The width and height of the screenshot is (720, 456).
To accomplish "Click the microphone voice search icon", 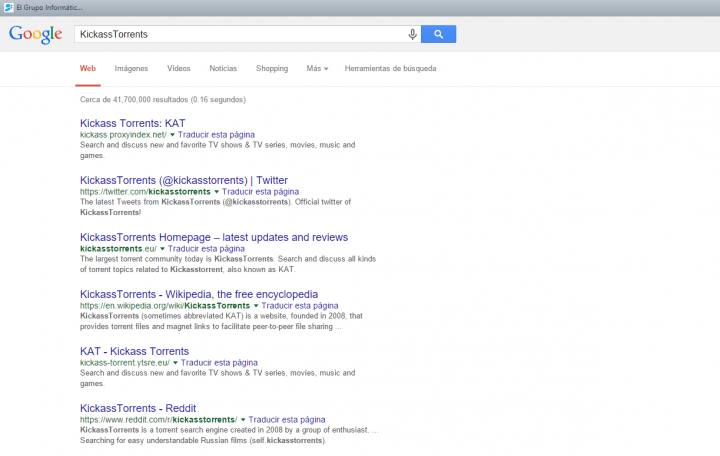I will click(412, 34).
